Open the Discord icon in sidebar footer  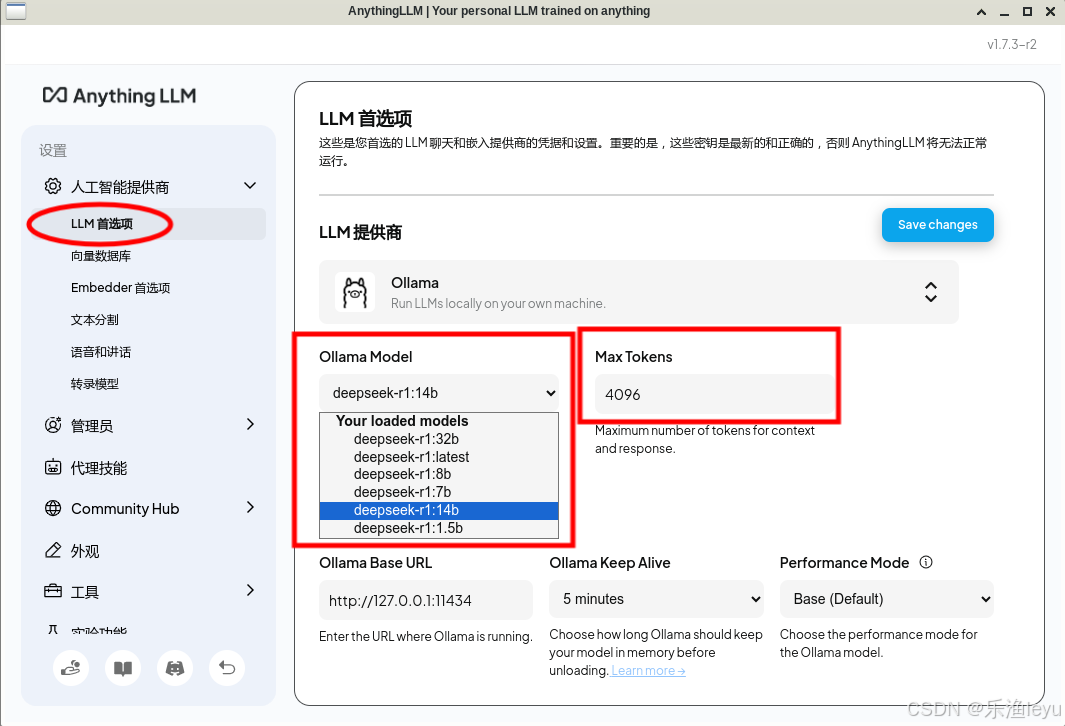175,668
